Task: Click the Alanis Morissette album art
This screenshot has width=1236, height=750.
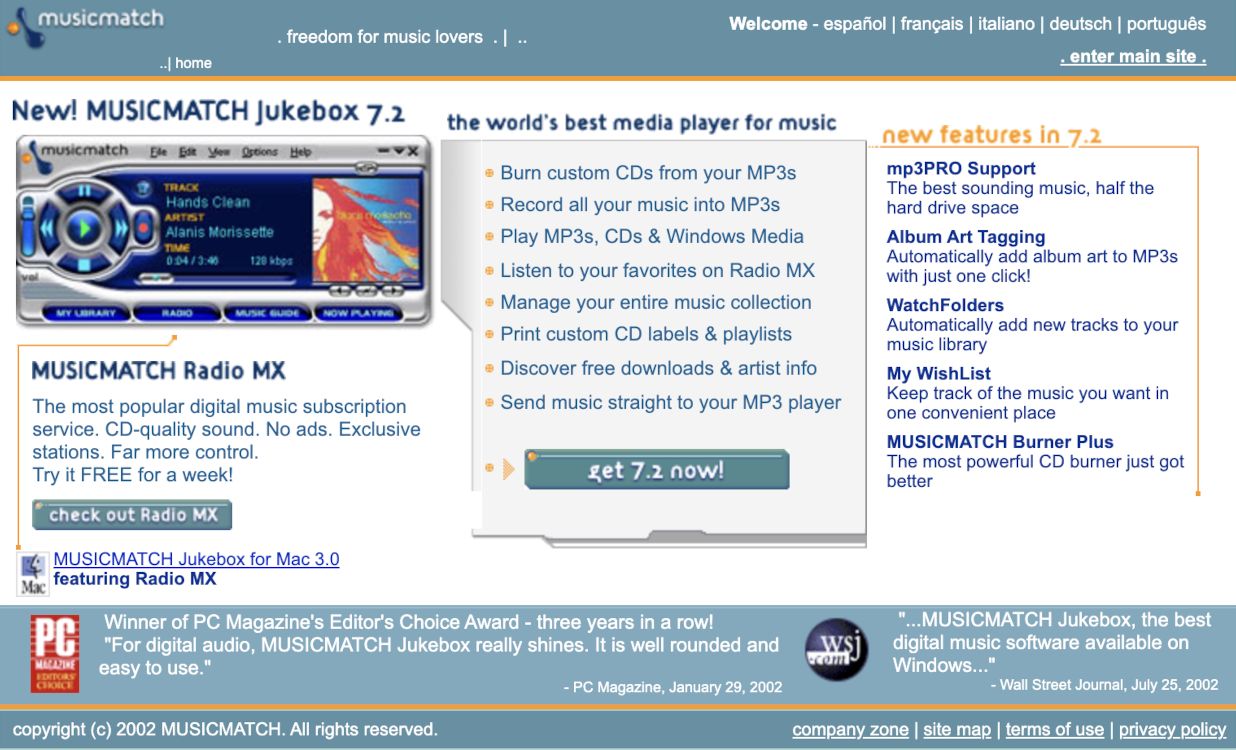Action: [x=367, y=229]
